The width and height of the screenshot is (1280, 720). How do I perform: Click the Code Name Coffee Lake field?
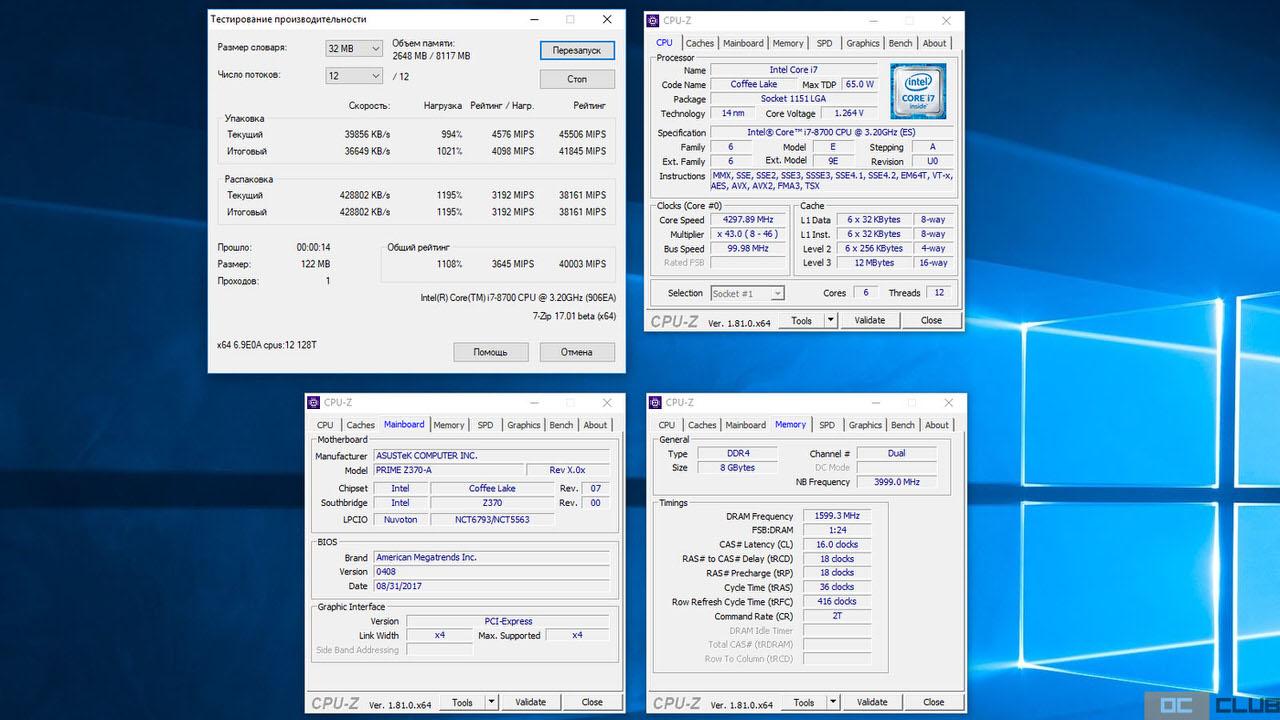[x=754, y=84]
